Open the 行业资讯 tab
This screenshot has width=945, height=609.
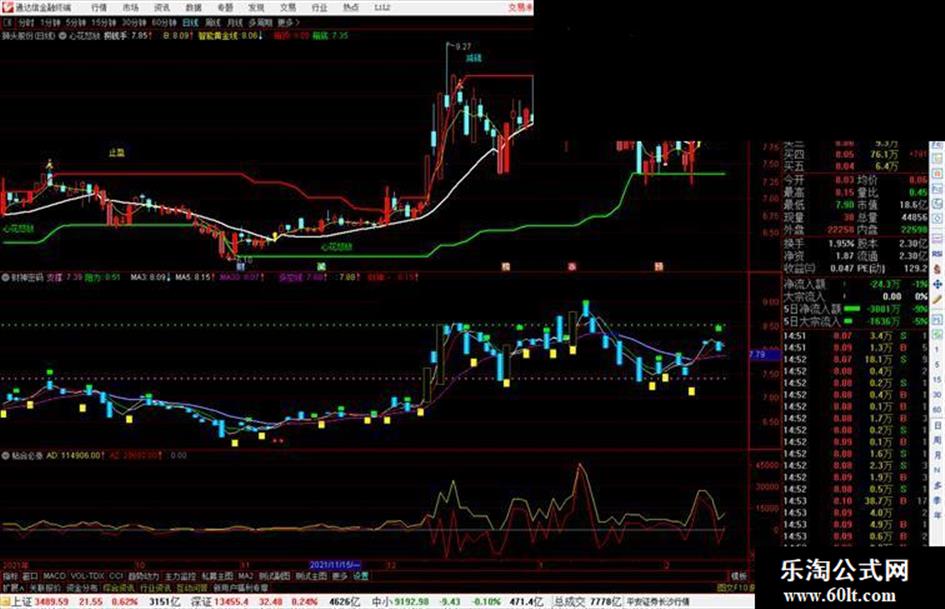click(155, 587)
